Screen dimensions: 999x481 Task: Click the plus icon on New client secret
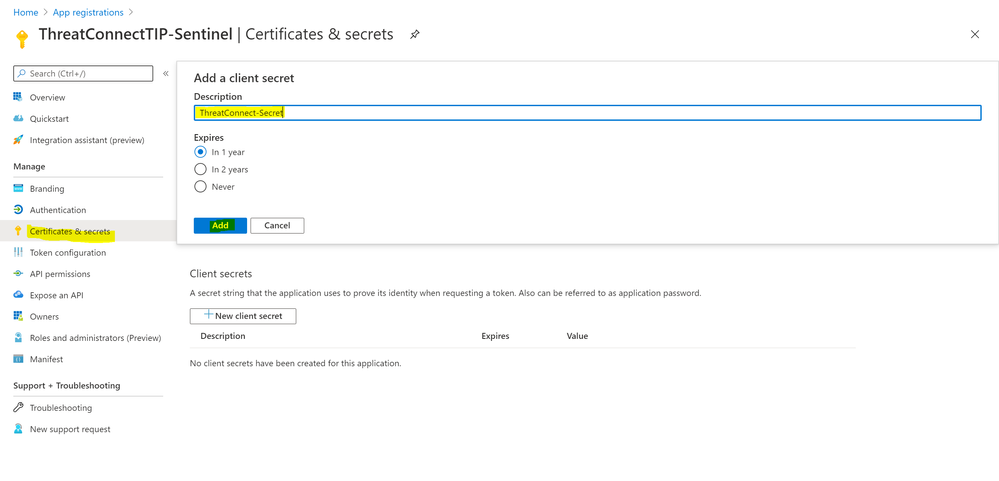click(208, 315)
